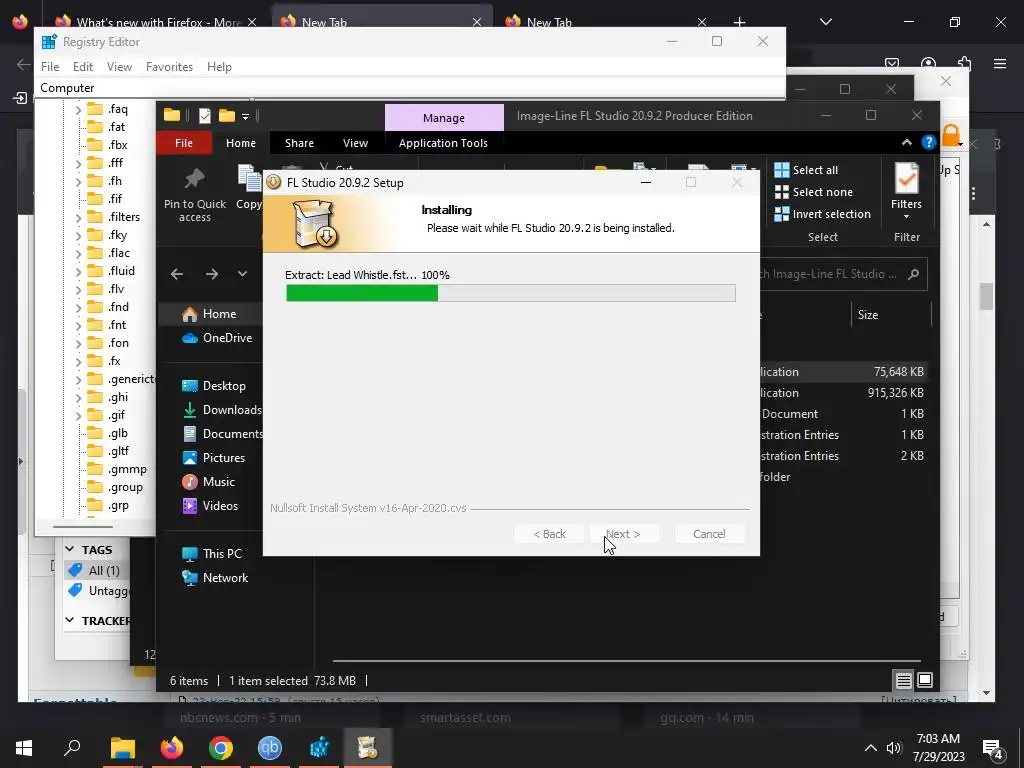
Task: Open the Share ribbon tab
Action: (x=299, y=143)
